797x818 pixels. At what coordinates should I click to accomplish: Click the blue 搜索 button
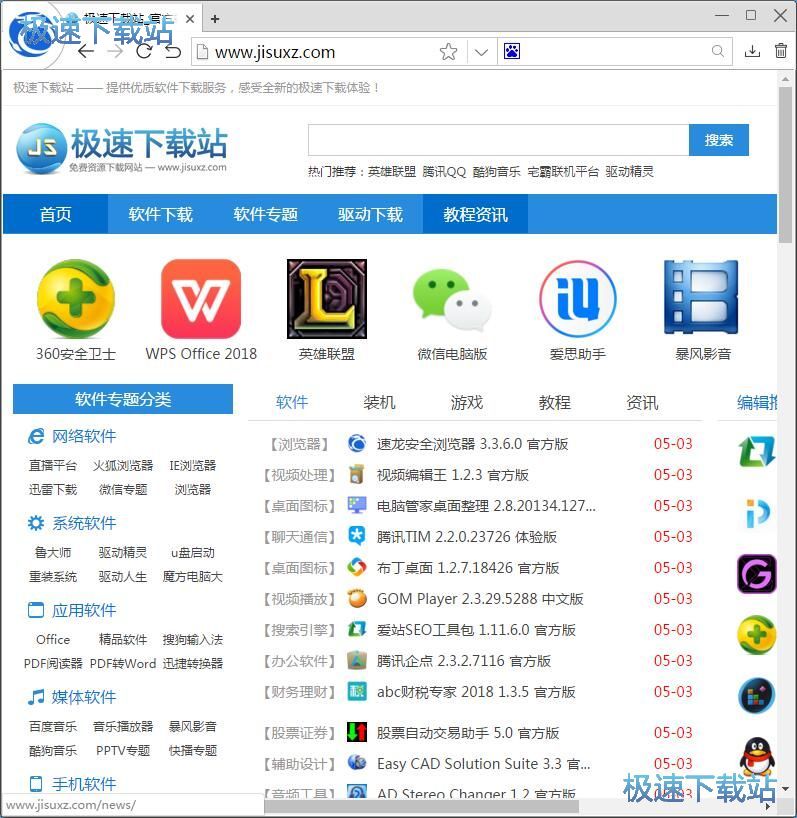coord(719,140)
